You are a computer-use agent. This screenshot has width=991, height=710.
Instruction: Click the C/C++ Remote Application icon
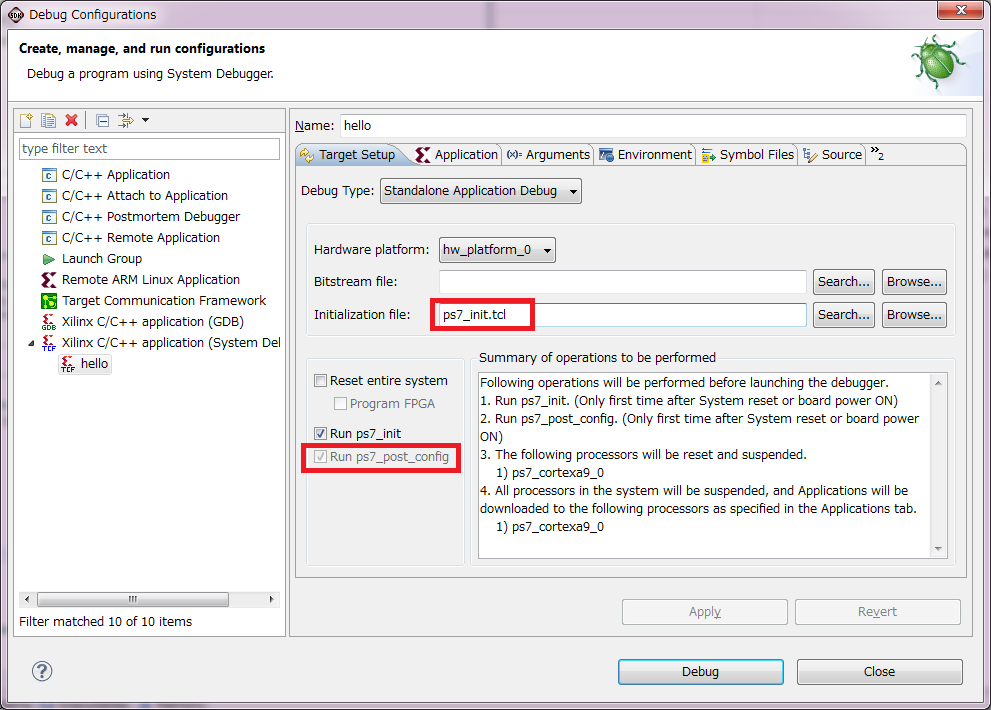point(49,238)
